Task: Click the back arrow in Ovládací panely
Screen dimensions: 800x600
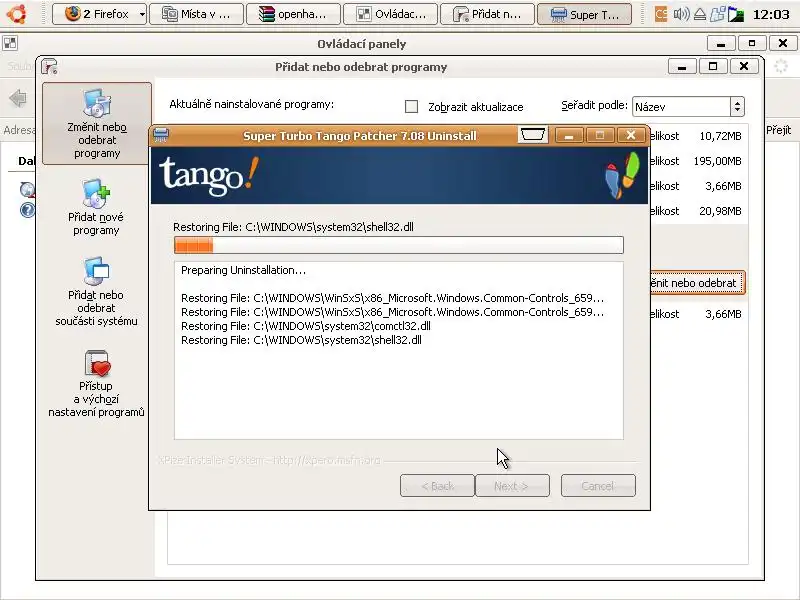Action: 18,98
